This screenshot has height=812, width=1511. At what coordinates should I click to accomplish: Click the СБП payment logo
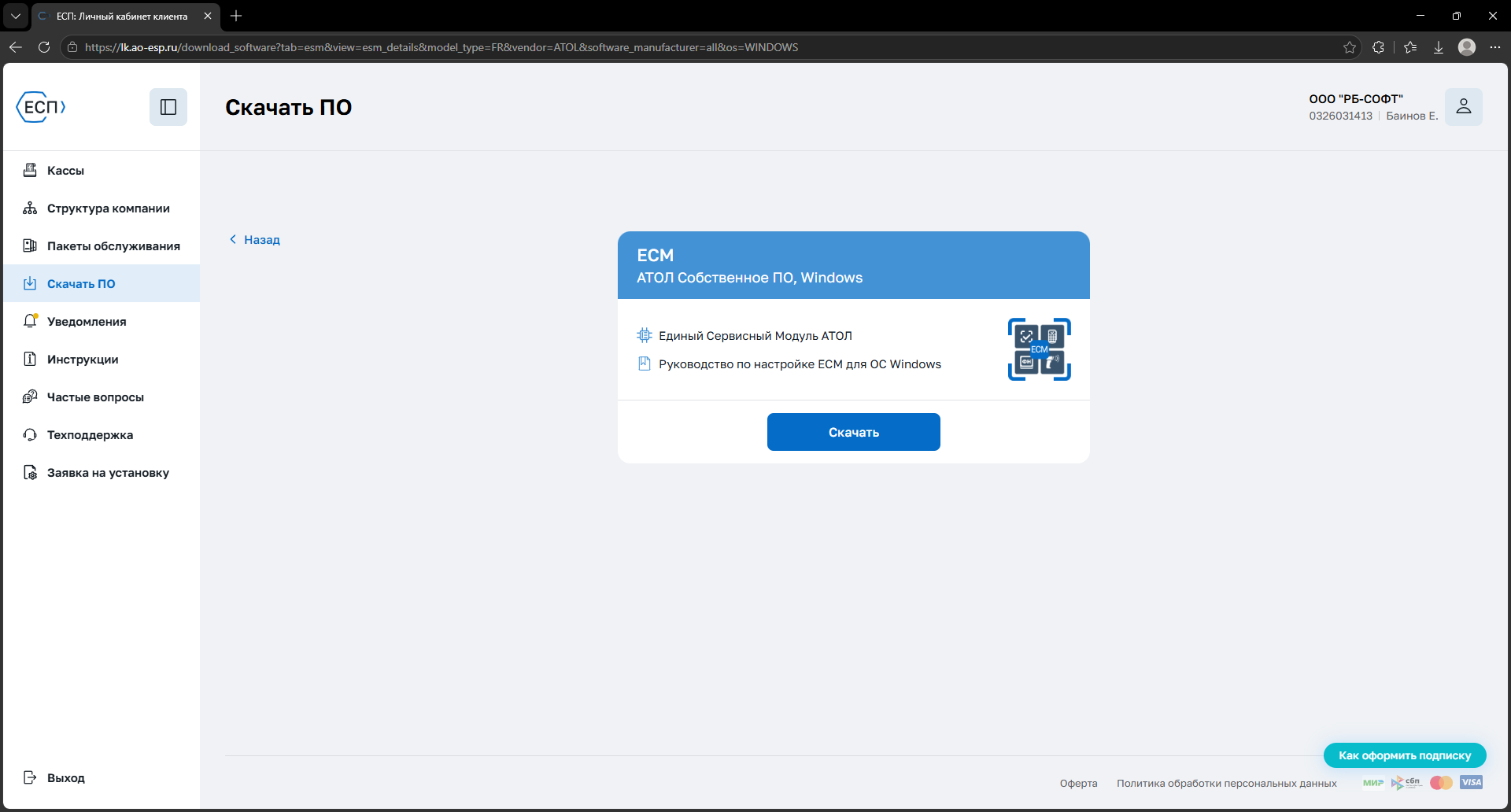[1406, 782]
